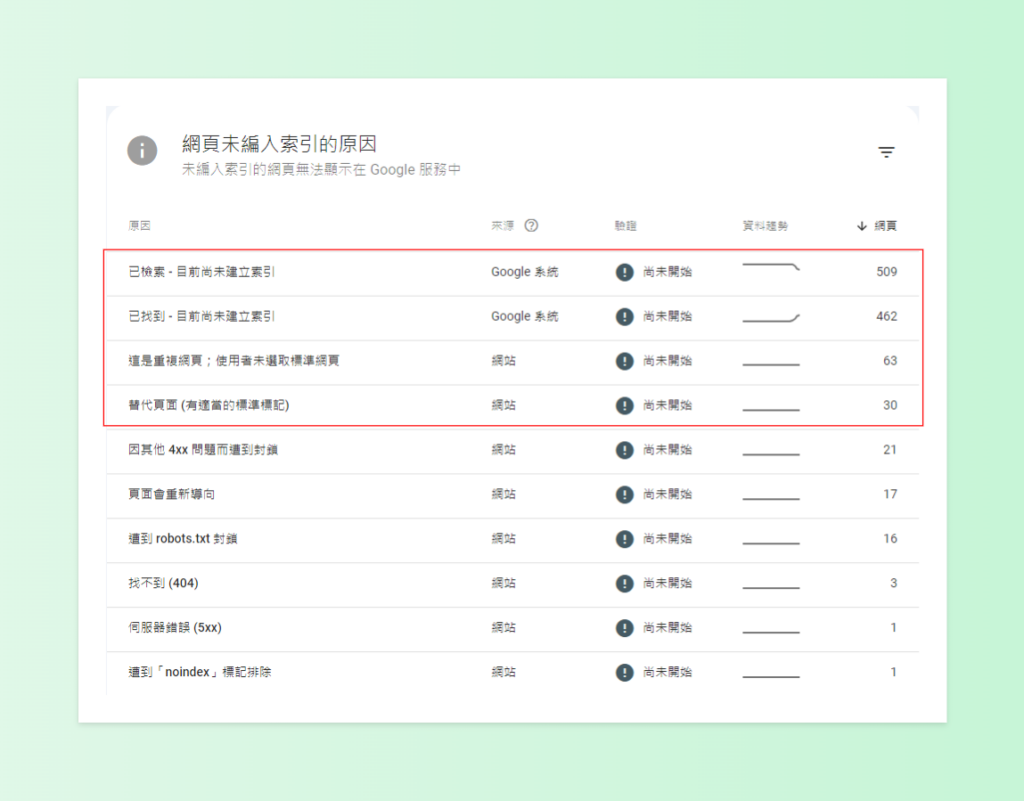Click the trend sparkline for the 462 pages row
This screenshot has width=1024, height=801.
pyautogui.click(x=771, y=319)
